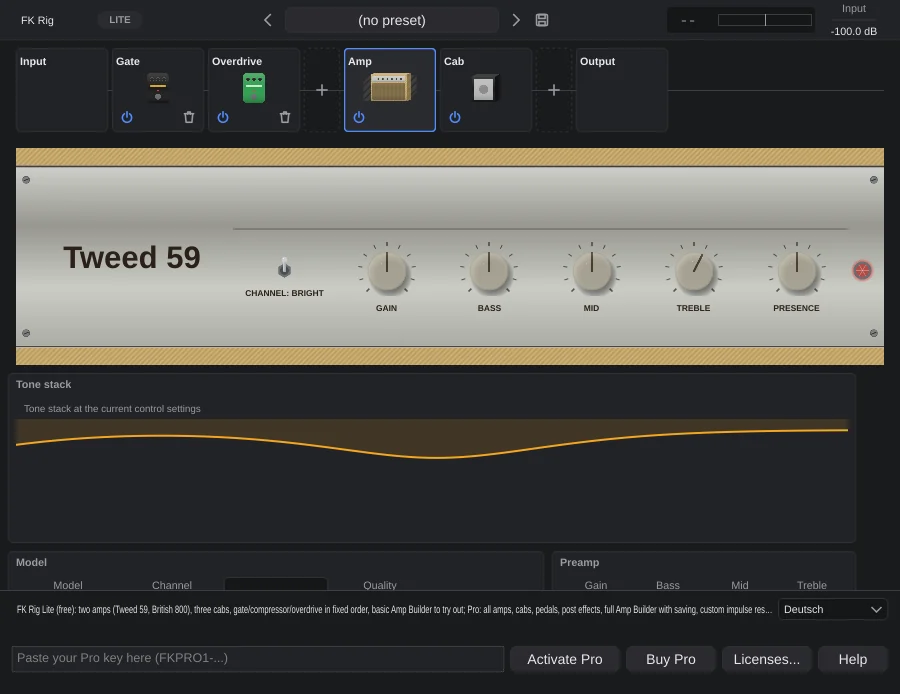The image size is (900, 694).
Task: Click the Amp thumbnail icon
Action: click(390, 87)
